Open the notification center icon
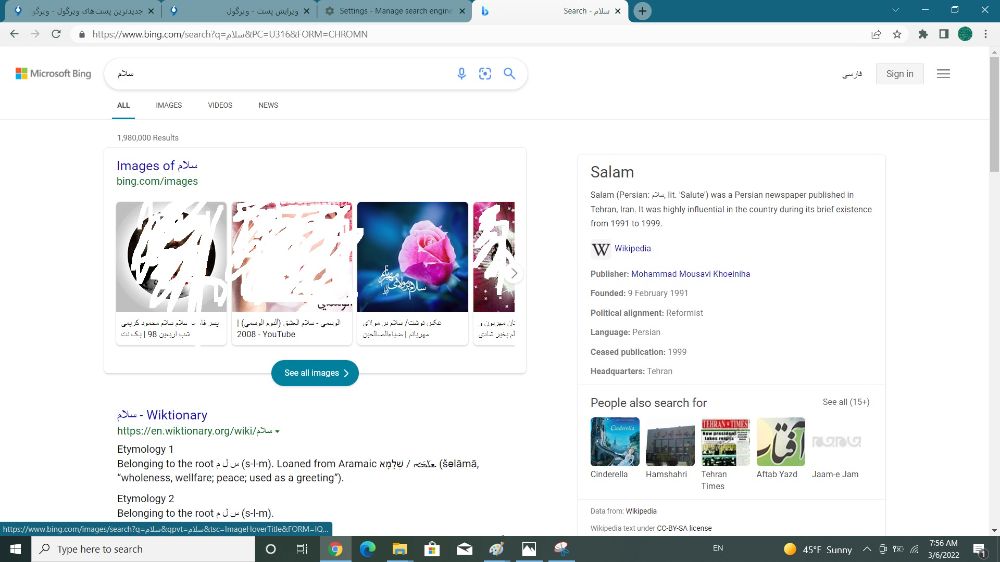 click(980, 549)
